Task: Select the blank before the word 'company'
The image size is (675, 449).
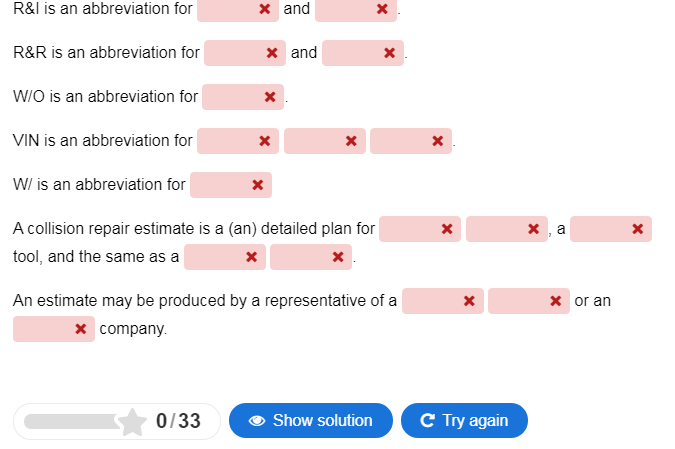Action: tap(54, 329)
